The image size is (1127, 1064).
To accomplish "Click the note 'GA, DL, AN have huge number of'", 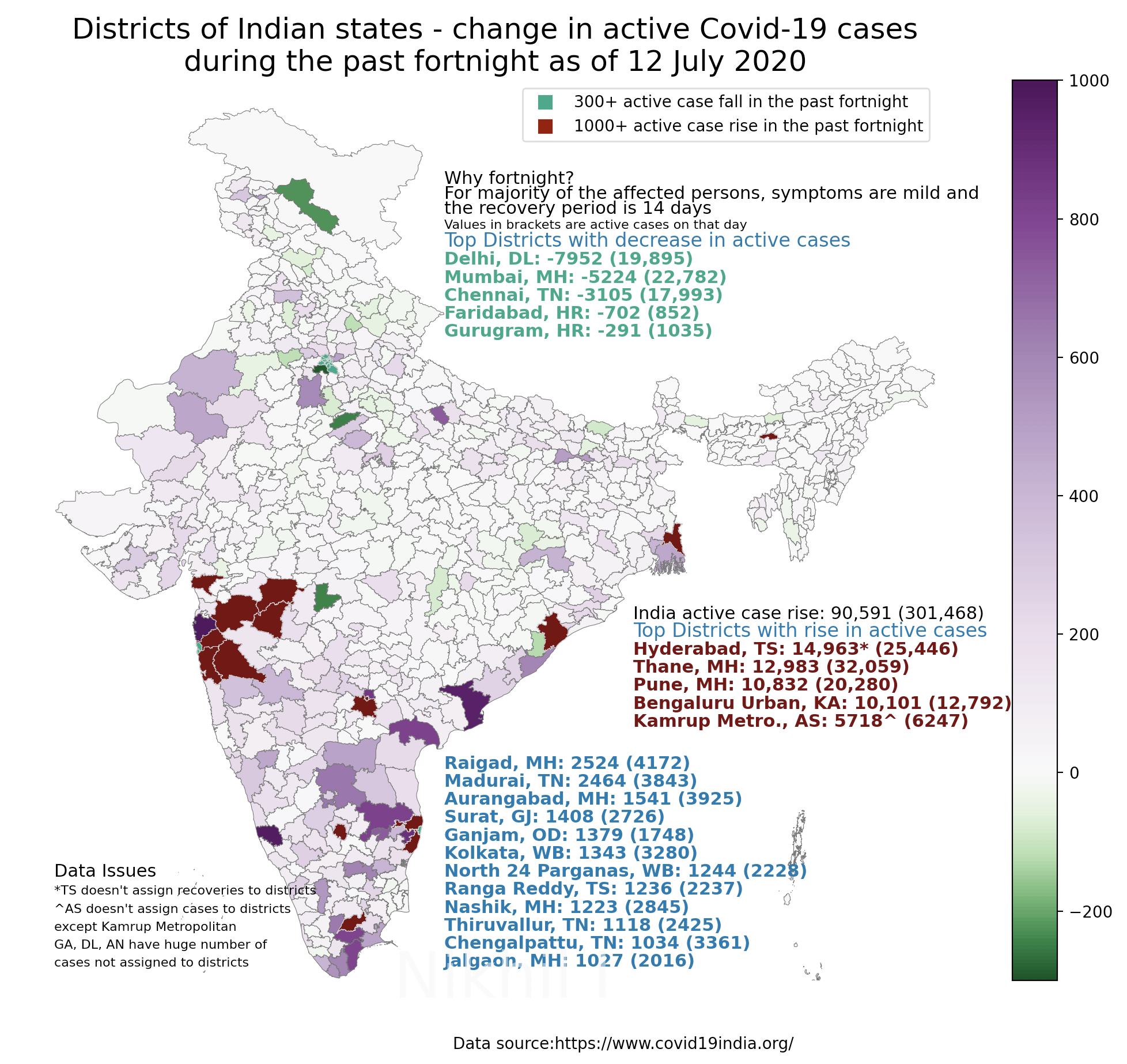I will tap(161, 945).
